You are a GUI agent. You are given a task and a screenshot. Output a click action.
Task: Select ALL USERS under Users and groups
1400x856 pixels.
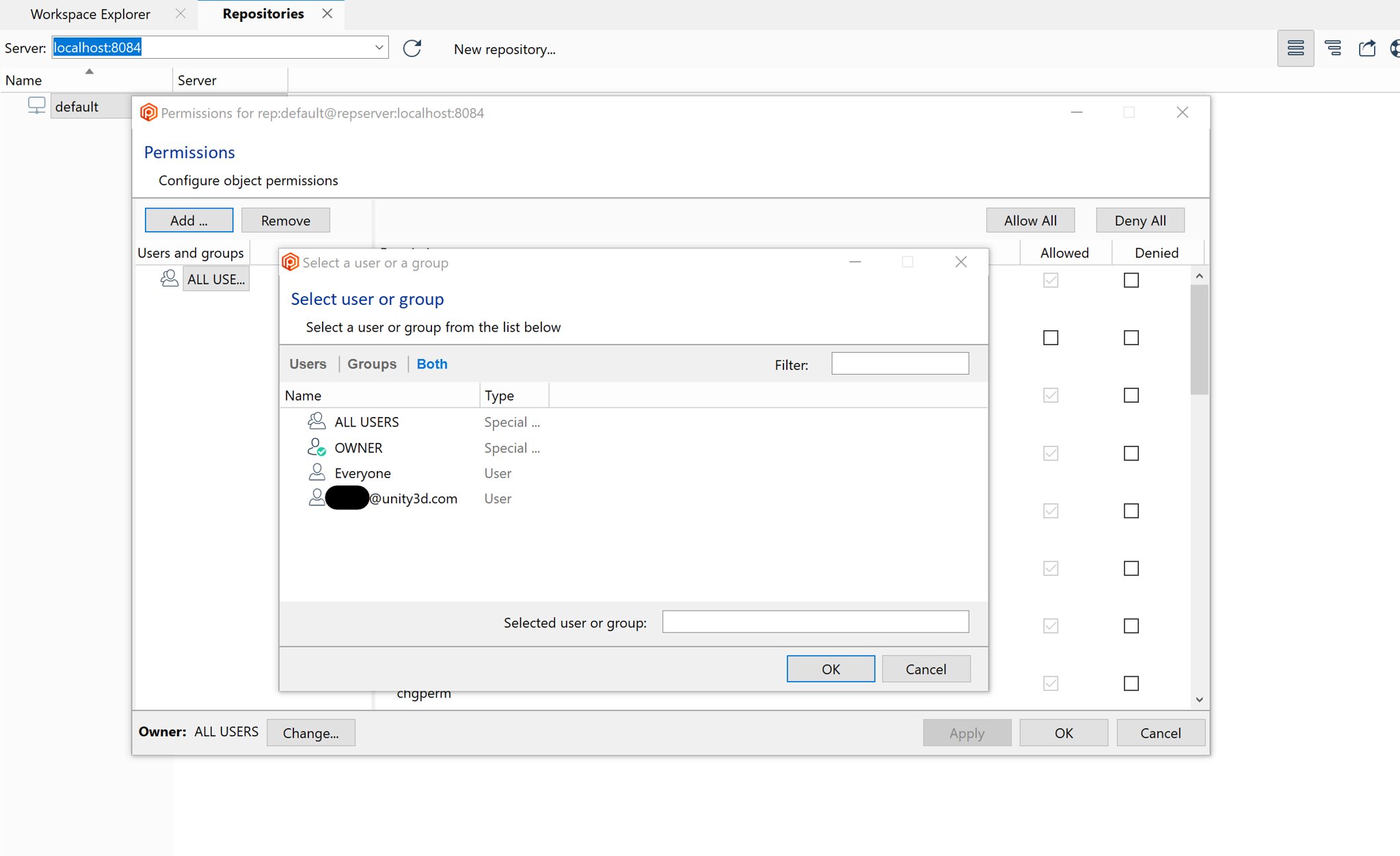point(215,278)
